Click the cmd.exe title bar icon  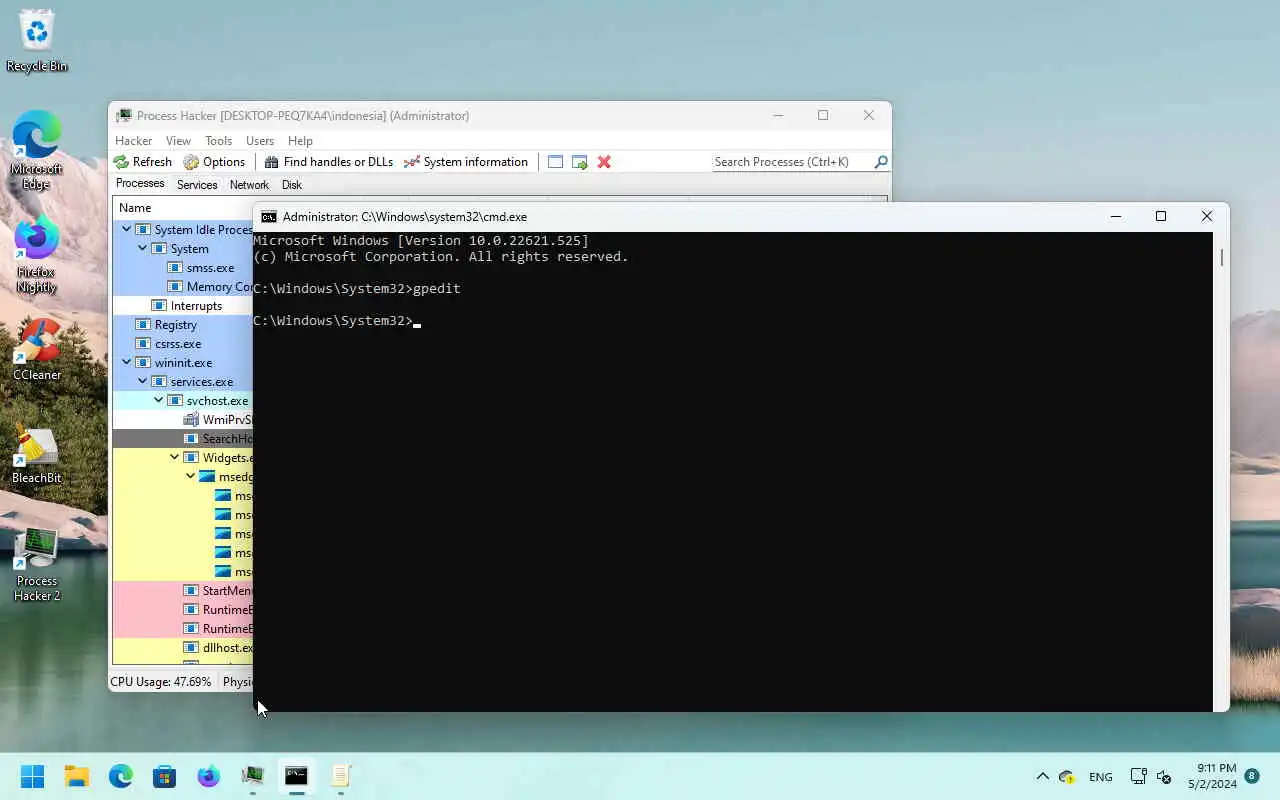click(x=269, y=217)
